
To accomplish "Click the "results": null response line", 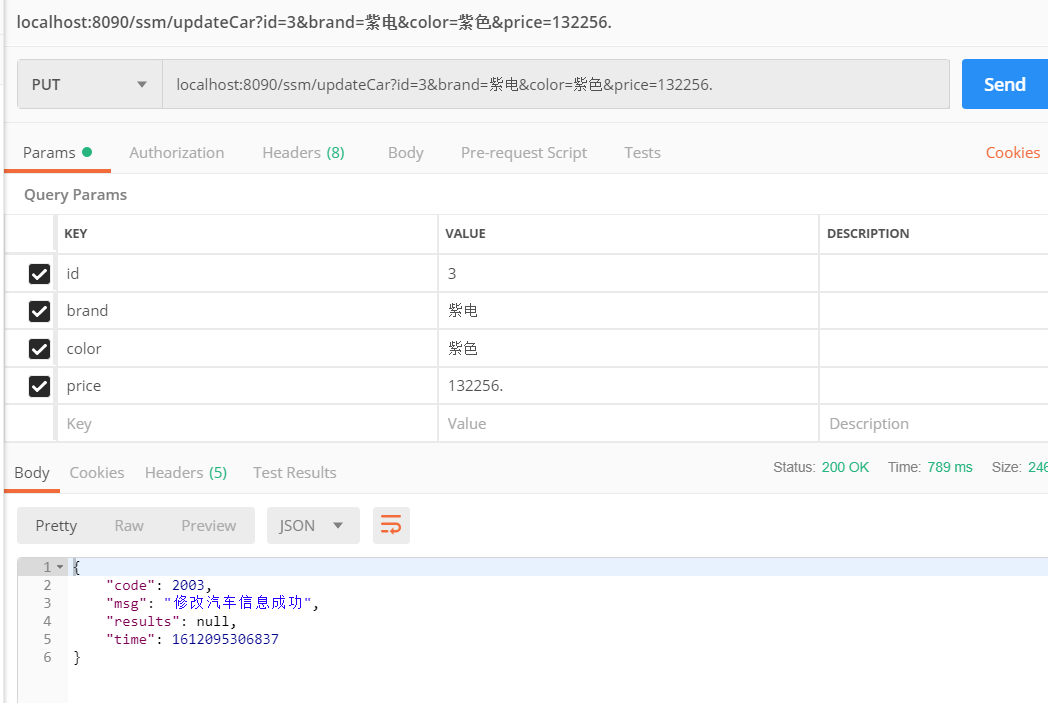I will tap(171, 621).
